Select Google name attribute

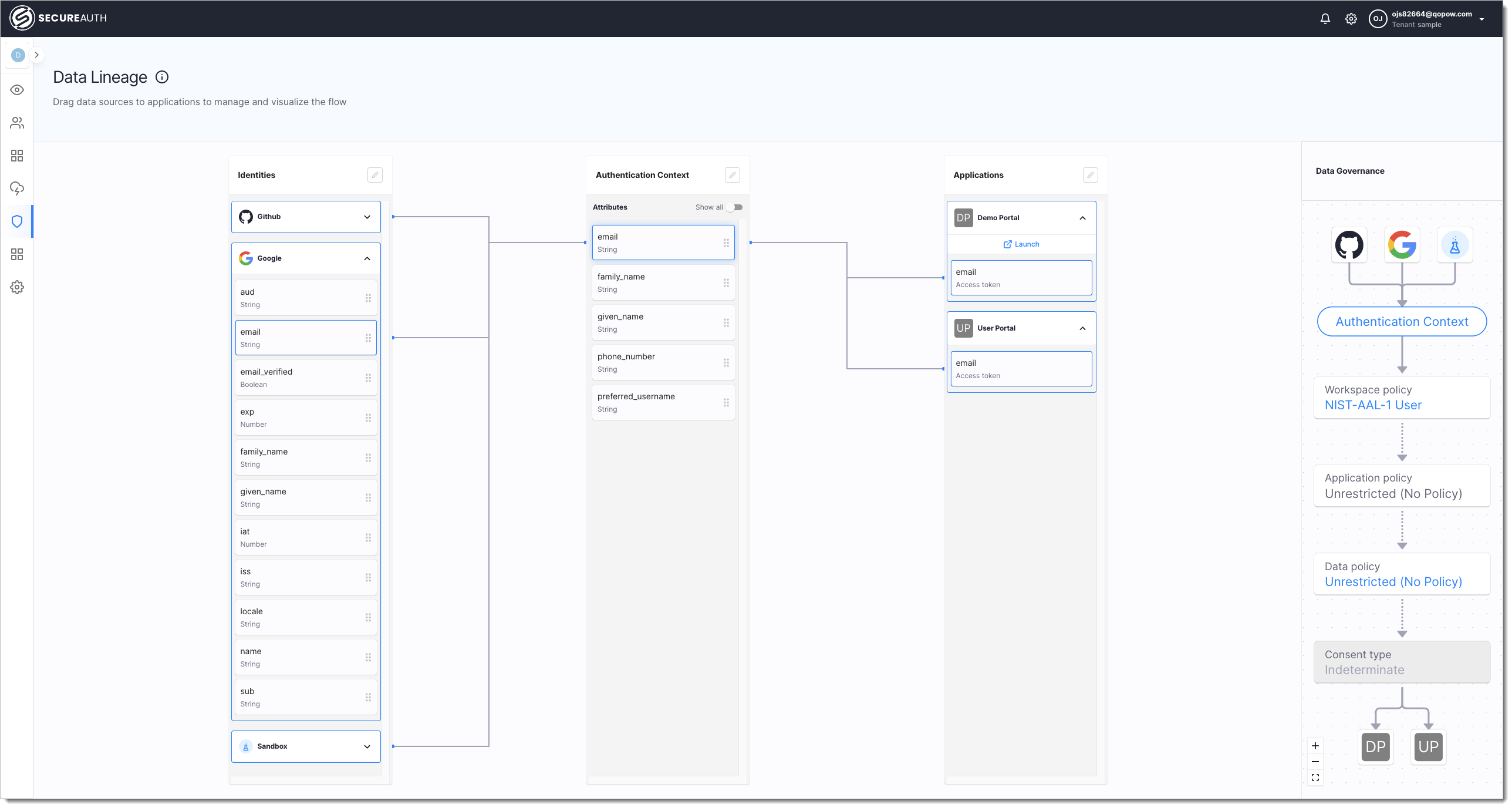point(306,657)
